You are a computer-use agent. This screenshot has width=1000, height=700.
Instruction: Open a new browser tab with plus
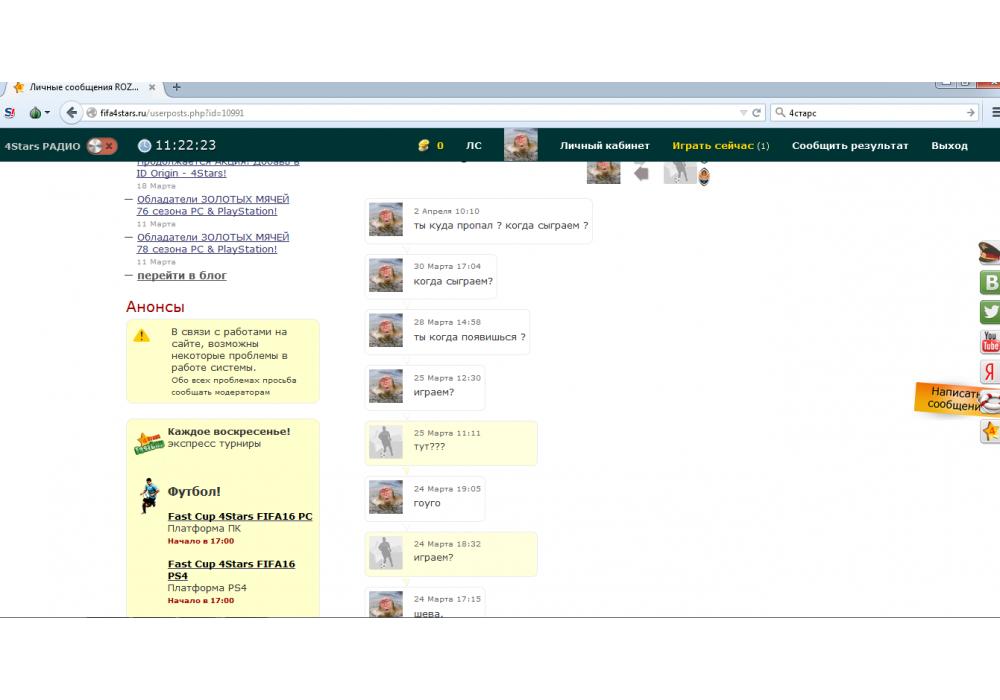pos(177,87)
